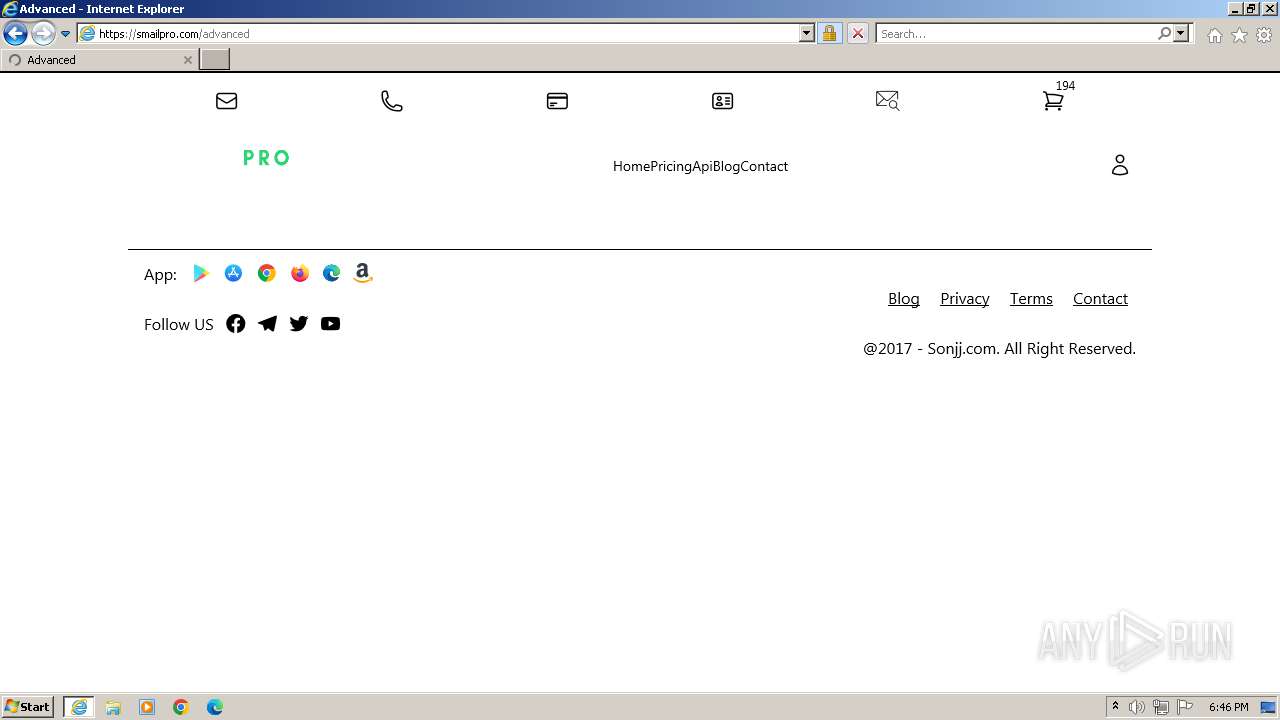The height and width of the screenshot is (720, 1280).
Task: Show hidden system tray icons
Action: click(1115, 707)
